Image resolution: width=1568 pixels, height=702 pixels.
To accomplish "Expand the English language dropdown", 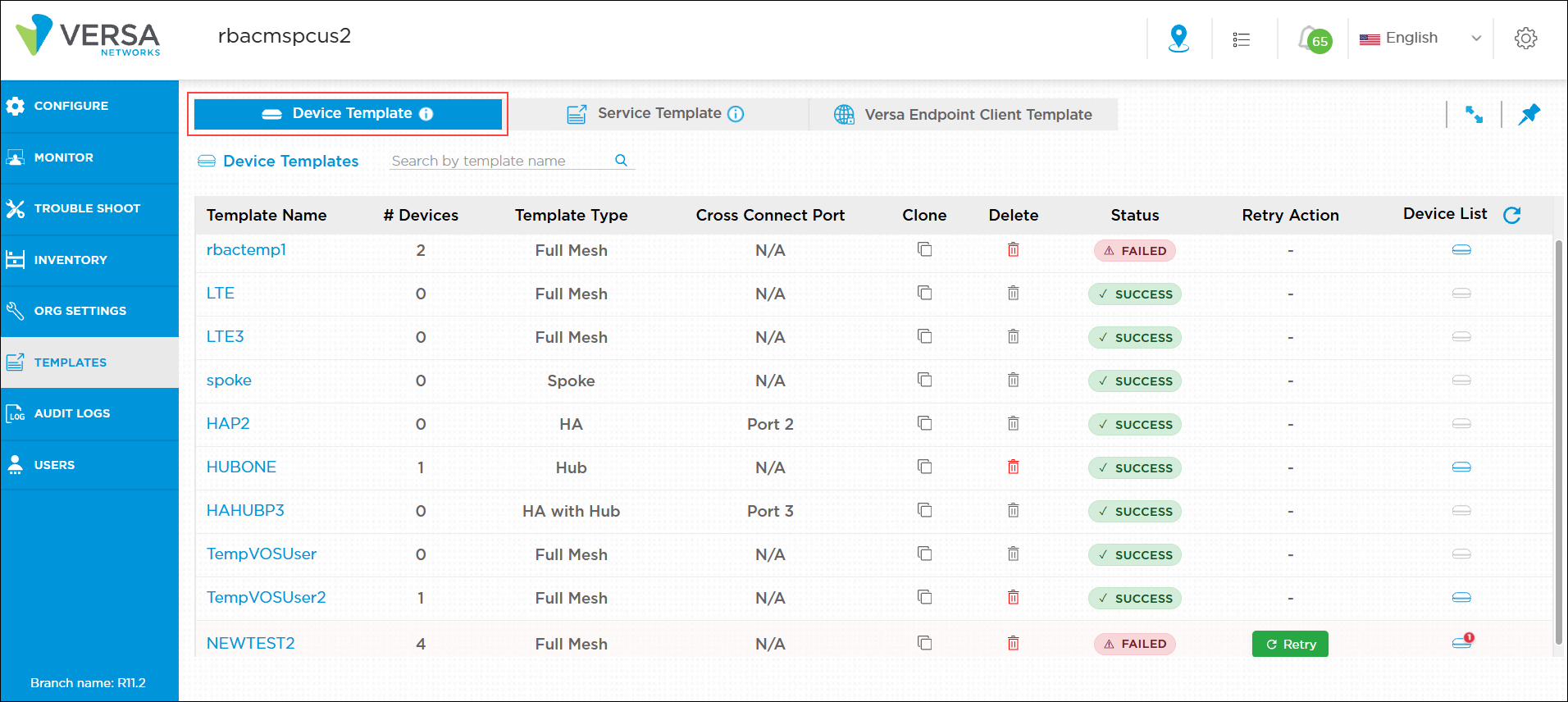I will coord(1475,39).
